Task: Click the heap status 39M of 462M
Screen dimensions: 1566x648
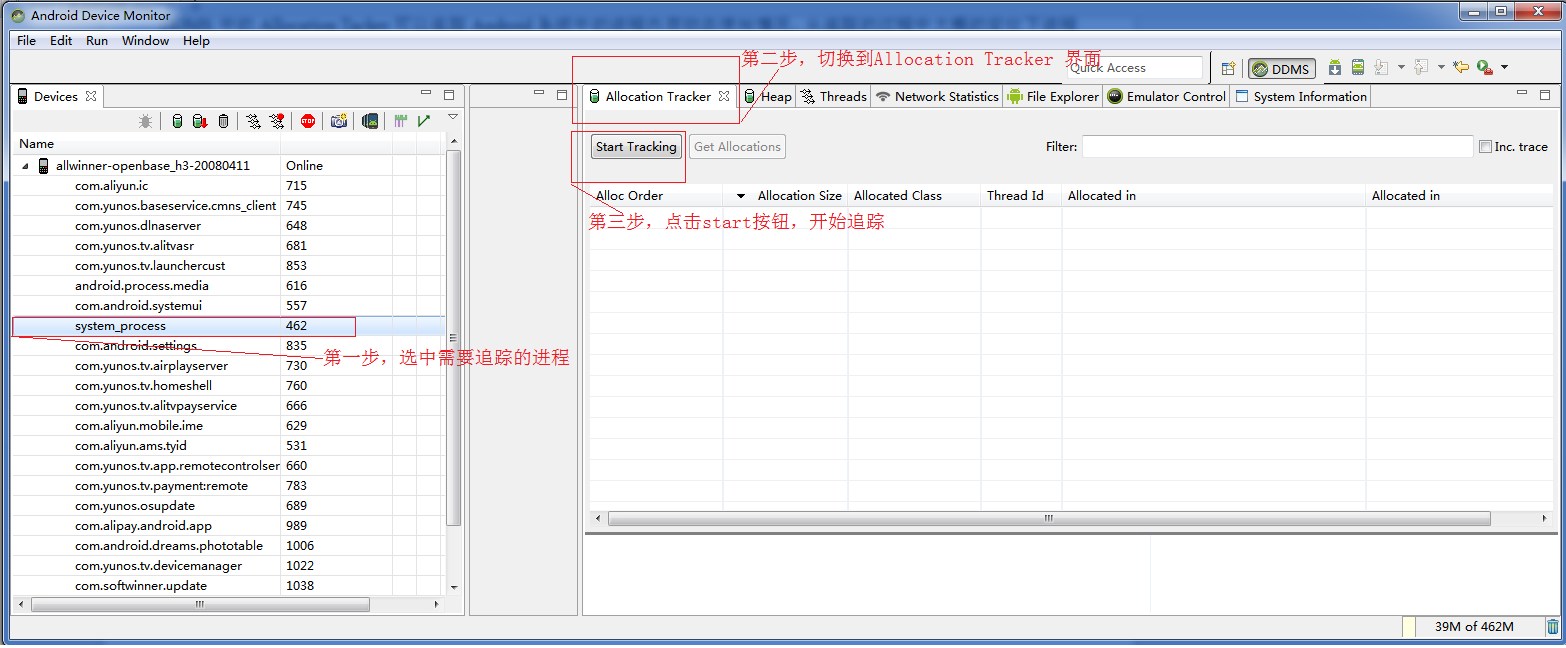Action: 1473,627
